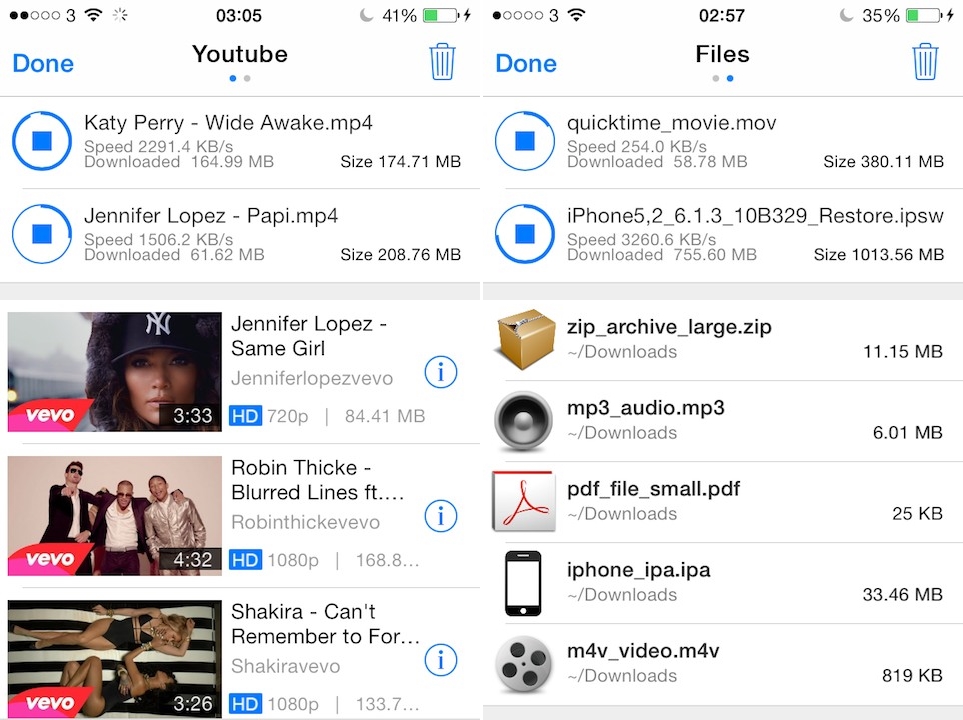Open info for Jennifer Lopez Same Girl
Viewport: 963px width, 720px height.
point(441,372)
